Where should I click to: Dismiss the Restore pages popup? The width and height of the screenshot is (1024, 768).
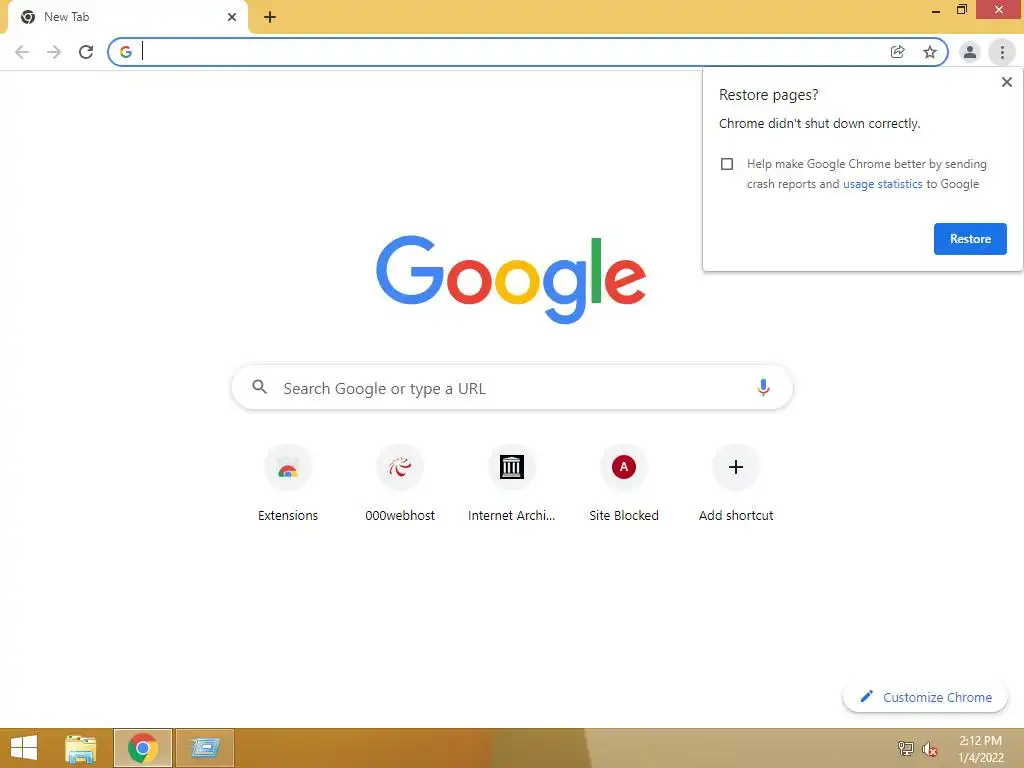pos(1006,82)
